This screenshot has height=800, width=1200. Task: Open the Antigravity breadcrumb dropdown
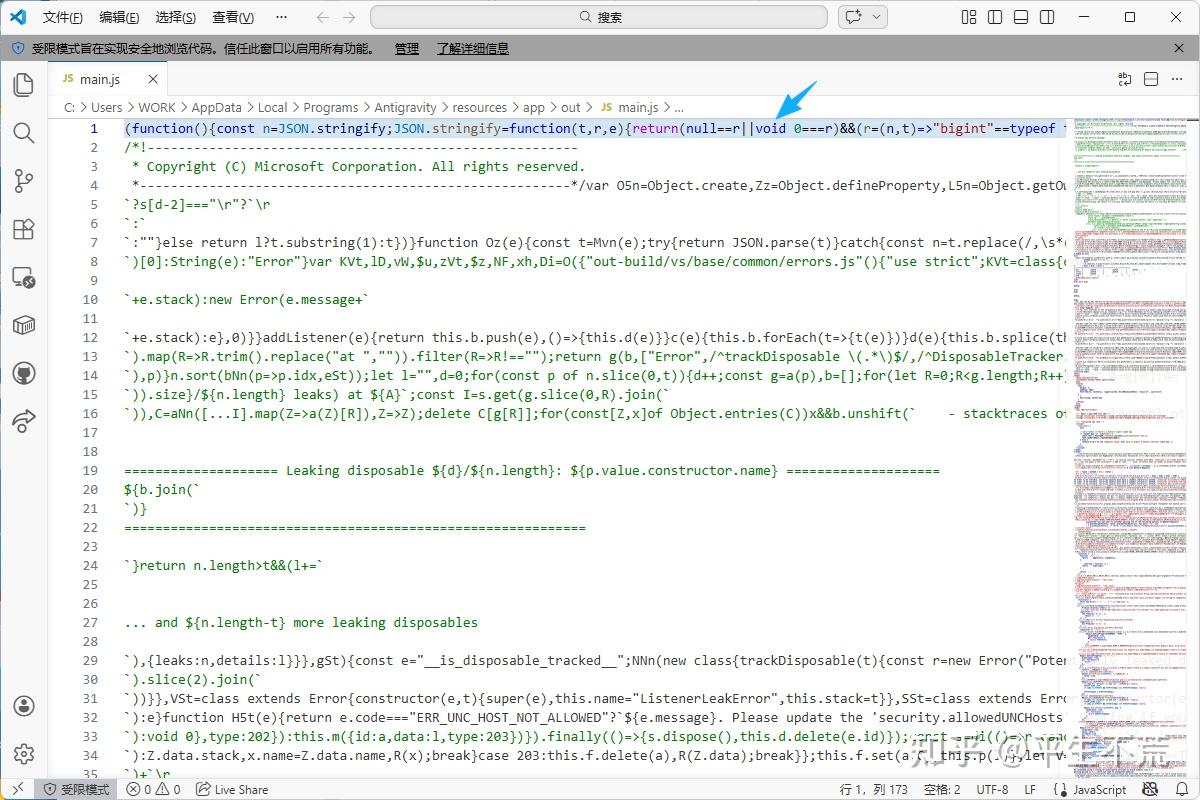(405, 107)
